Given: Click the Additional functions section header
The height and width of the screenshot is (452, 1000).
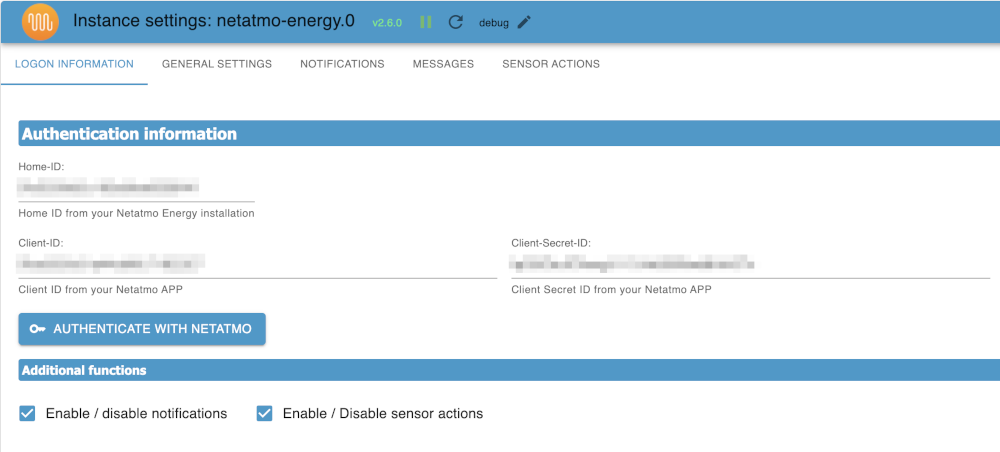Looking at the screenshot, I should pyautogui.click(x=509, y=370).
